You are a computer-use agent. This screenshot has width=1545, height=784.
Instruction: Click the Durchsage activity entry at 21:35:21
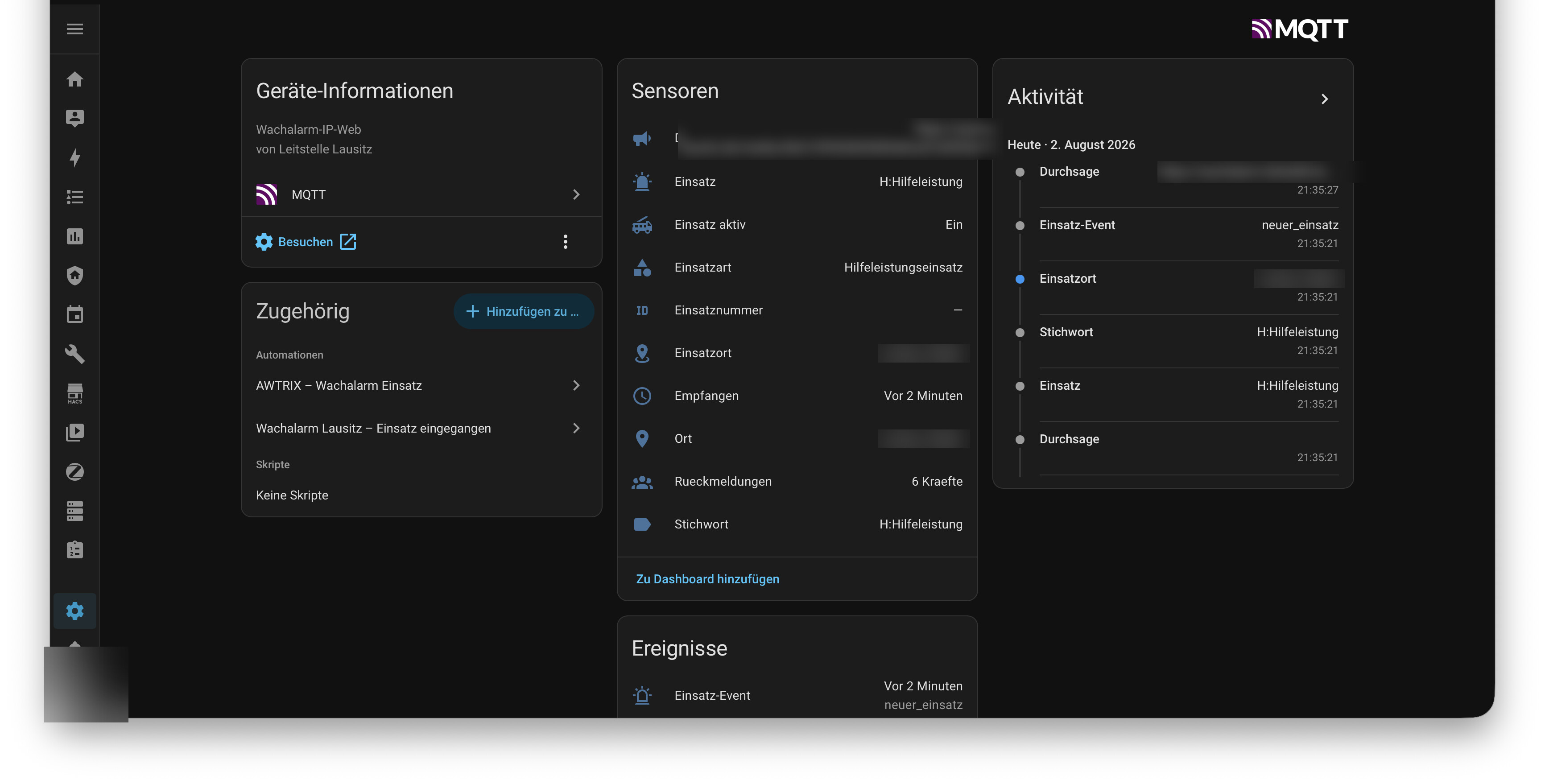pyautogui.click(x=1188, y=447)
